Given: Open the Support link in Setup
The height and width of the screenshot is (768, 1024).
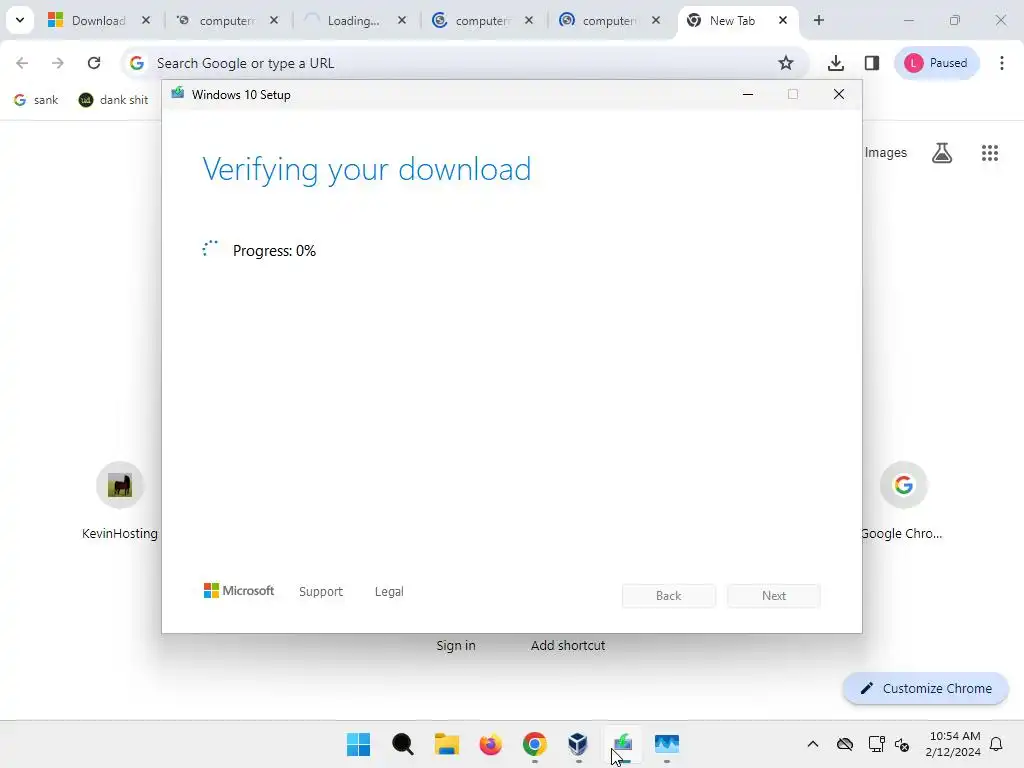Looking at the screenshot, I should [x=321, y=591].
